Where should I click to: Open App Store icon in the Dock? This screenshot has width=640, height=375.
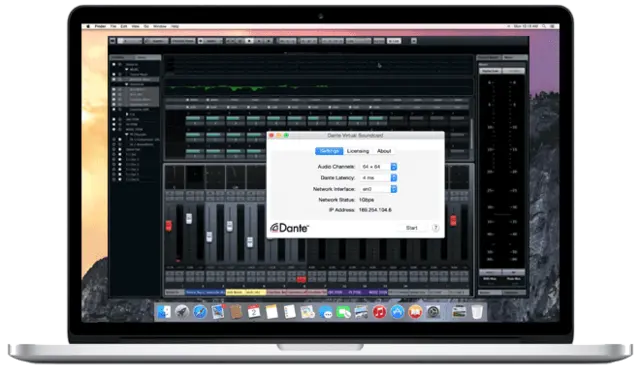pyautogui.click(x=397, y=313)
